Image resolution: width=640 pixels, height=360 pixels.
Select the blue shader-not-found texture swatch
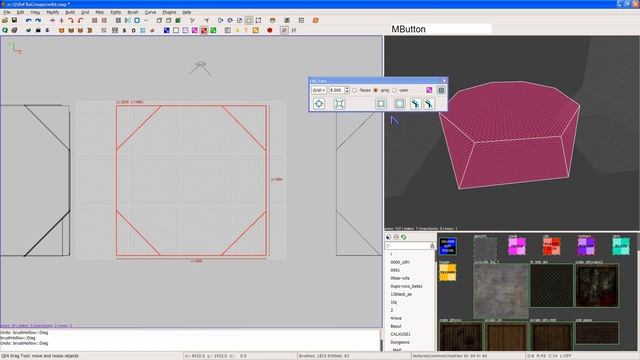pos(448,247)
